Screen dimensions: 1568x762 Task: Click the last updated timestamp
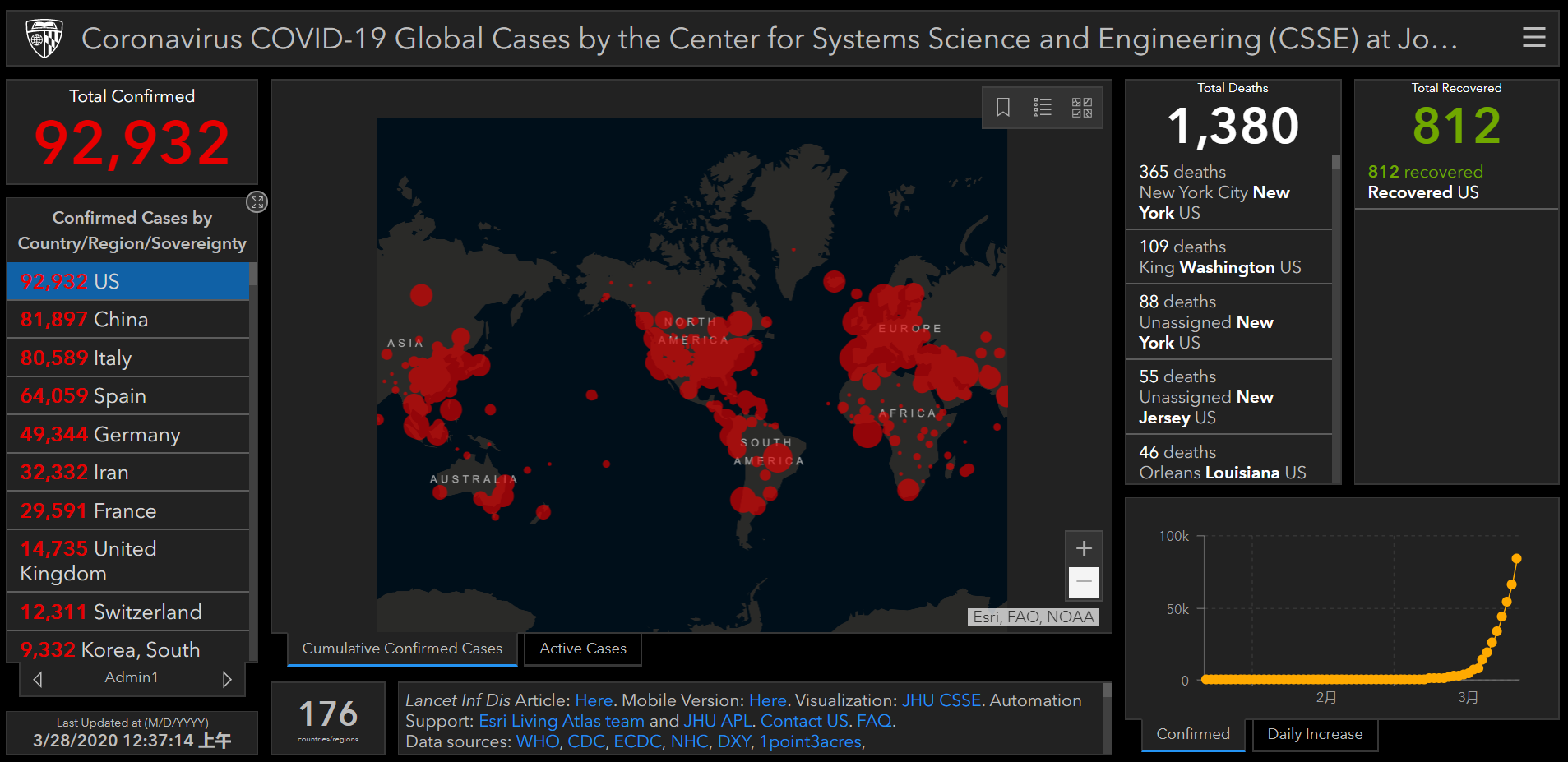(132, 740)
